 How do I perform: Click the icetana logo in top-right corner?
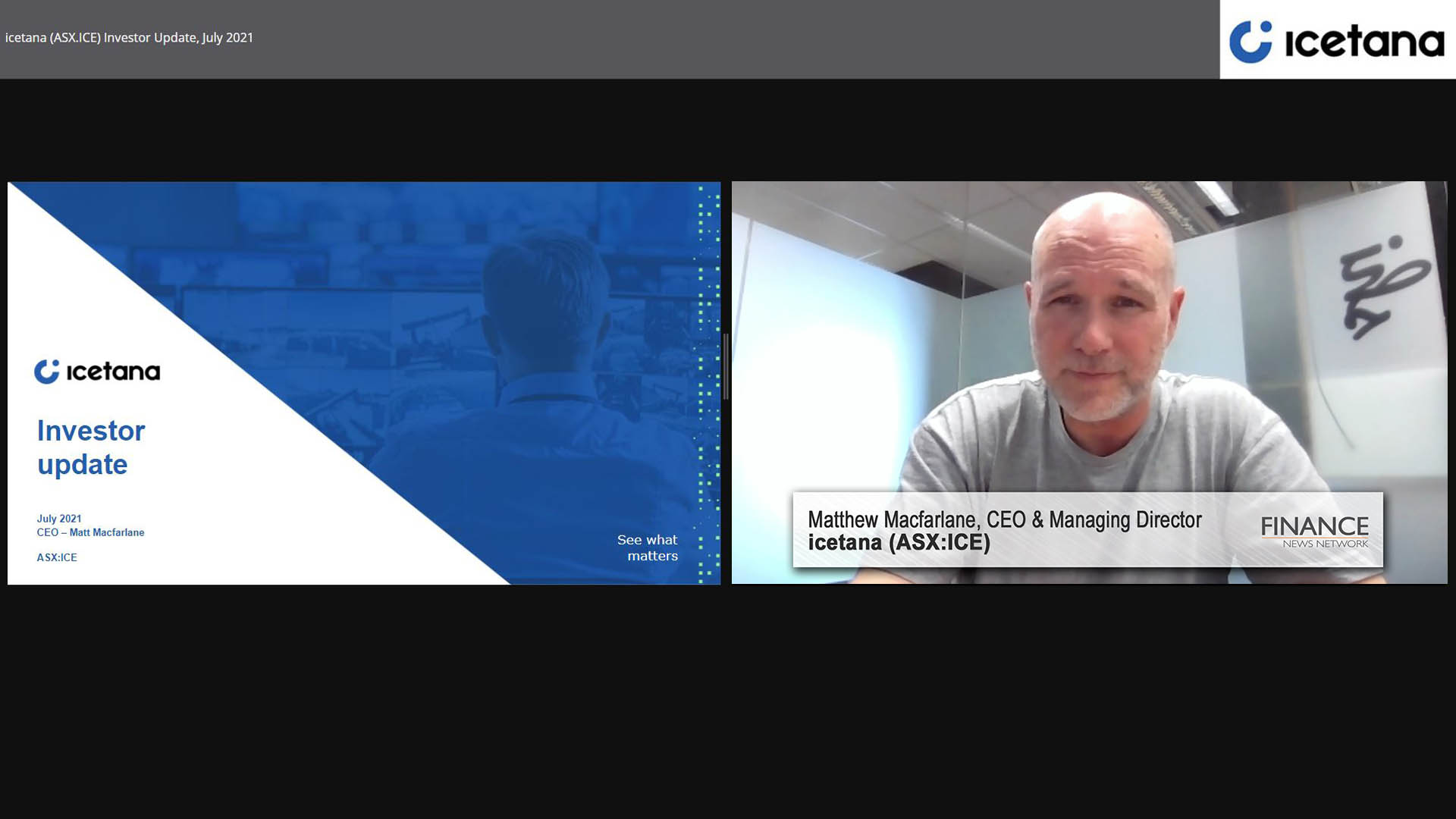point(1337,40)
